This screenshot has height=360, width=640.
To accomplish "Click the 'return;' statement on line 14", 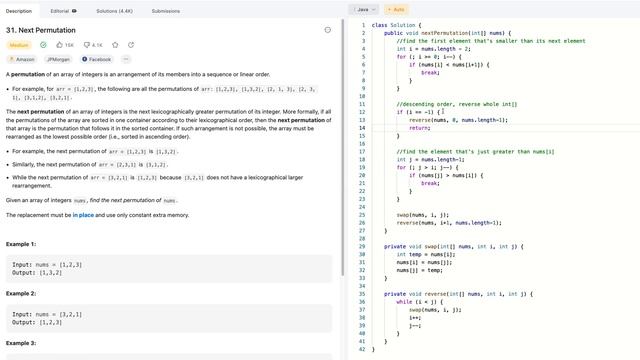I will pyautogui.click(x=420, y=128).
